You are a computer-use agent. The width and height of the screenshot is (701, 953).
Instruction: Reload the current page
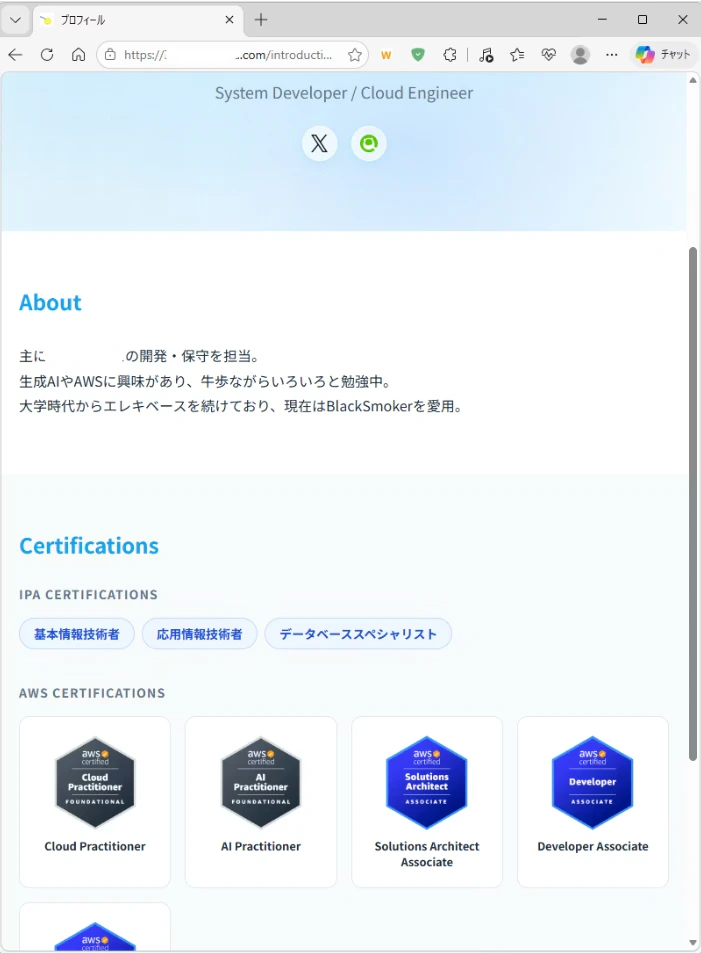47,55
